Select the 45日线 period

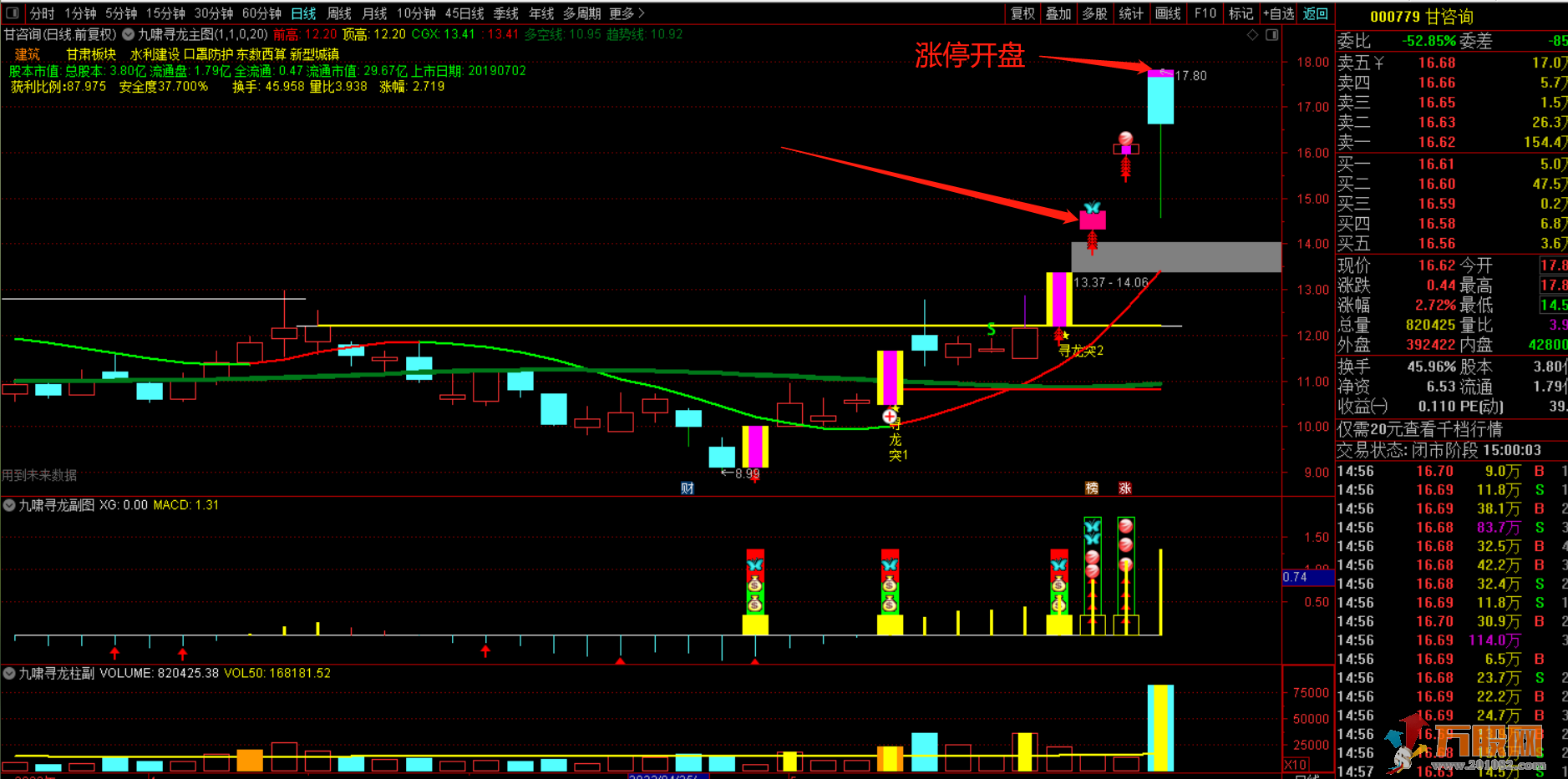pyautogui.click(x=464, y=13)
